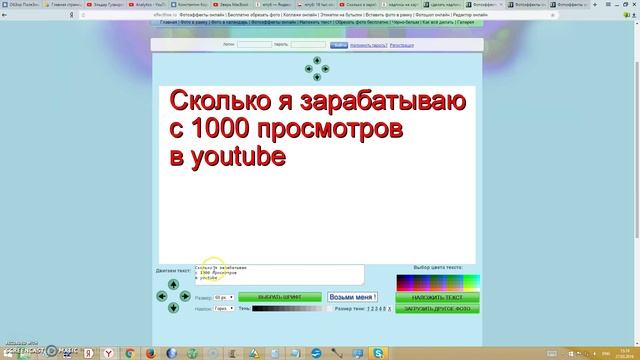The image size is (640, 360).
Task: Open the text style dropdown below 'Размер'
Action: coord(224,309)
